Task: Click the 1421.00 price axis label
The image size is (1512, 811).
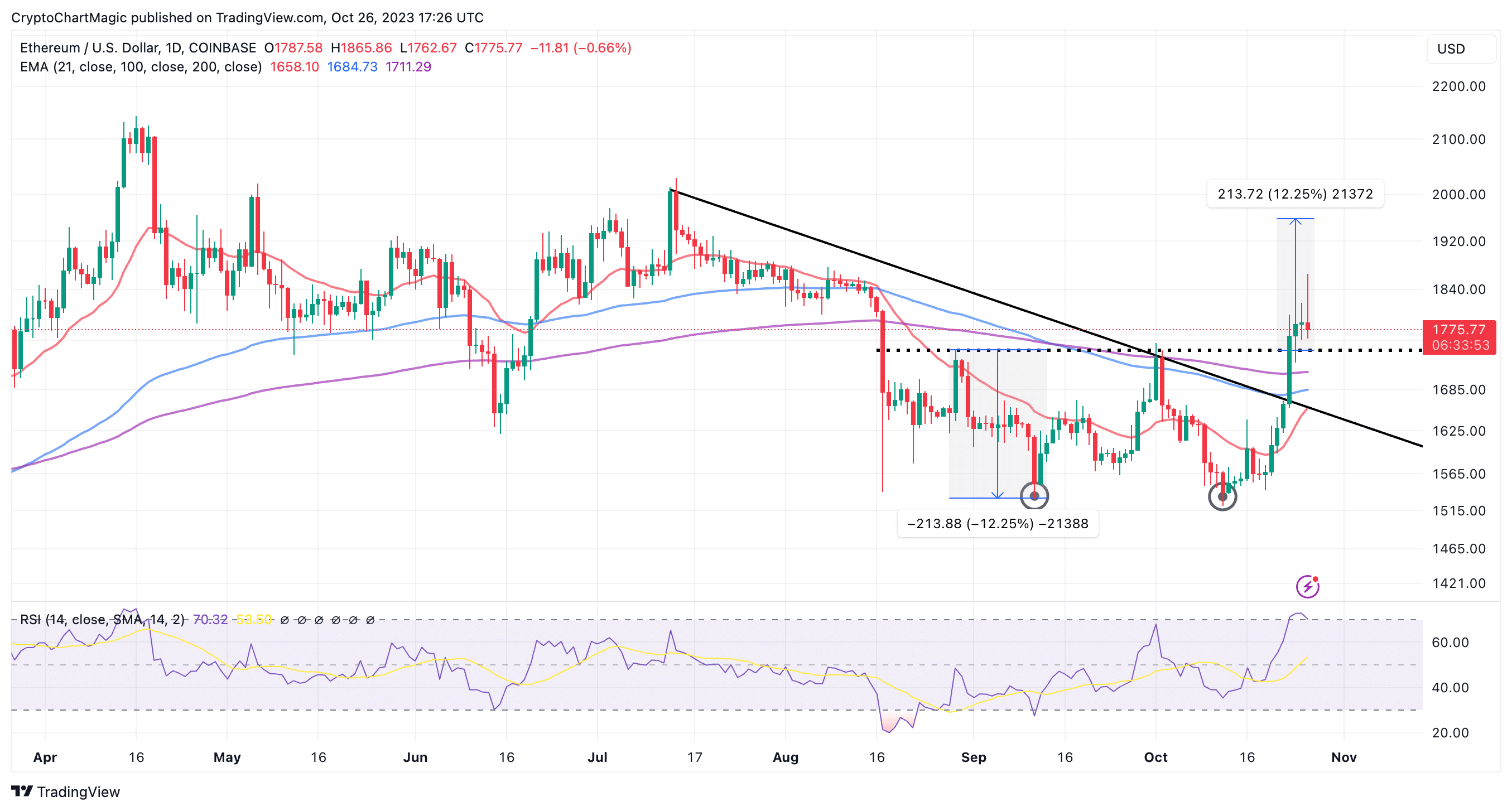Action: tap(1458, 583)
